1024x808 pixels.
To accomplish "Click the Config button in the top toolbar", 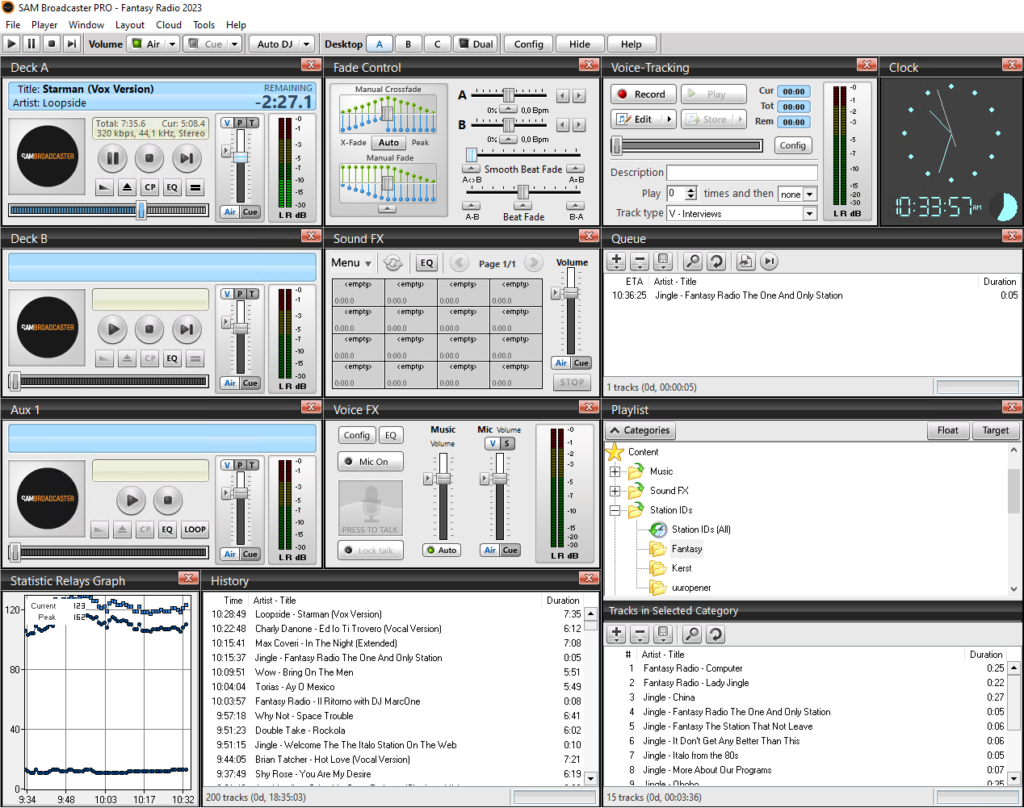I will coord(528,44).
